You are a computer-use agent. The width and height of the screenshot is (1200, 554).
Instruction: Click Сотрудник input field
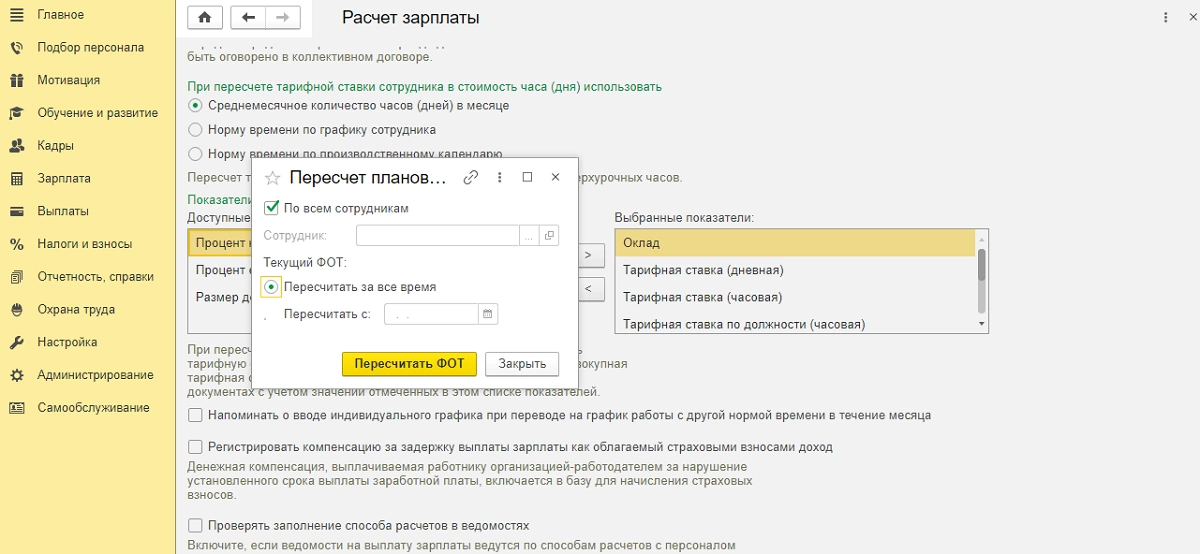click(438, 236)
